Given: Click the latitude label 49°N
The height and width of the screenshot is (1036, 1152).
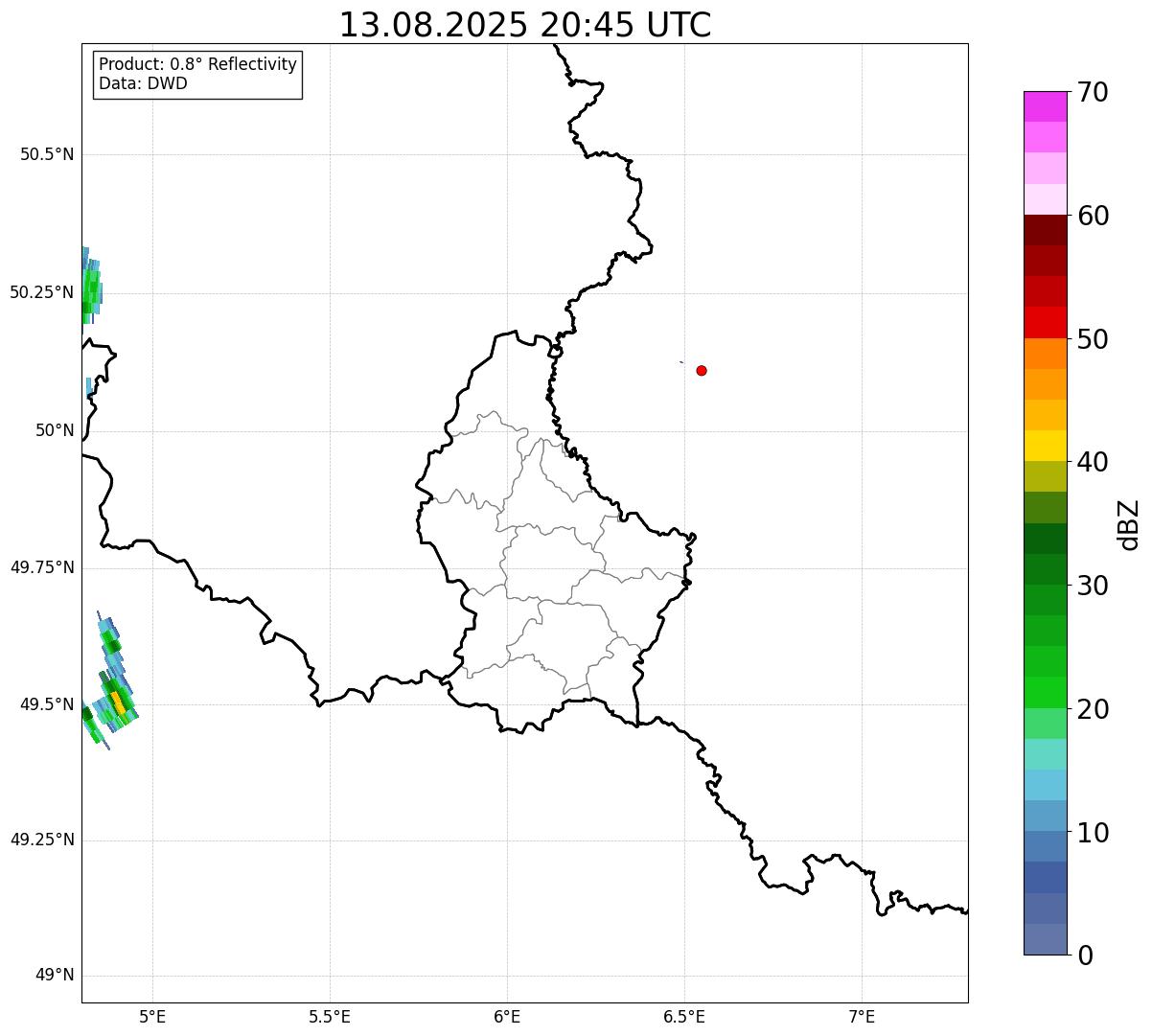Looking at the screenshot, I should pos(55,976).
